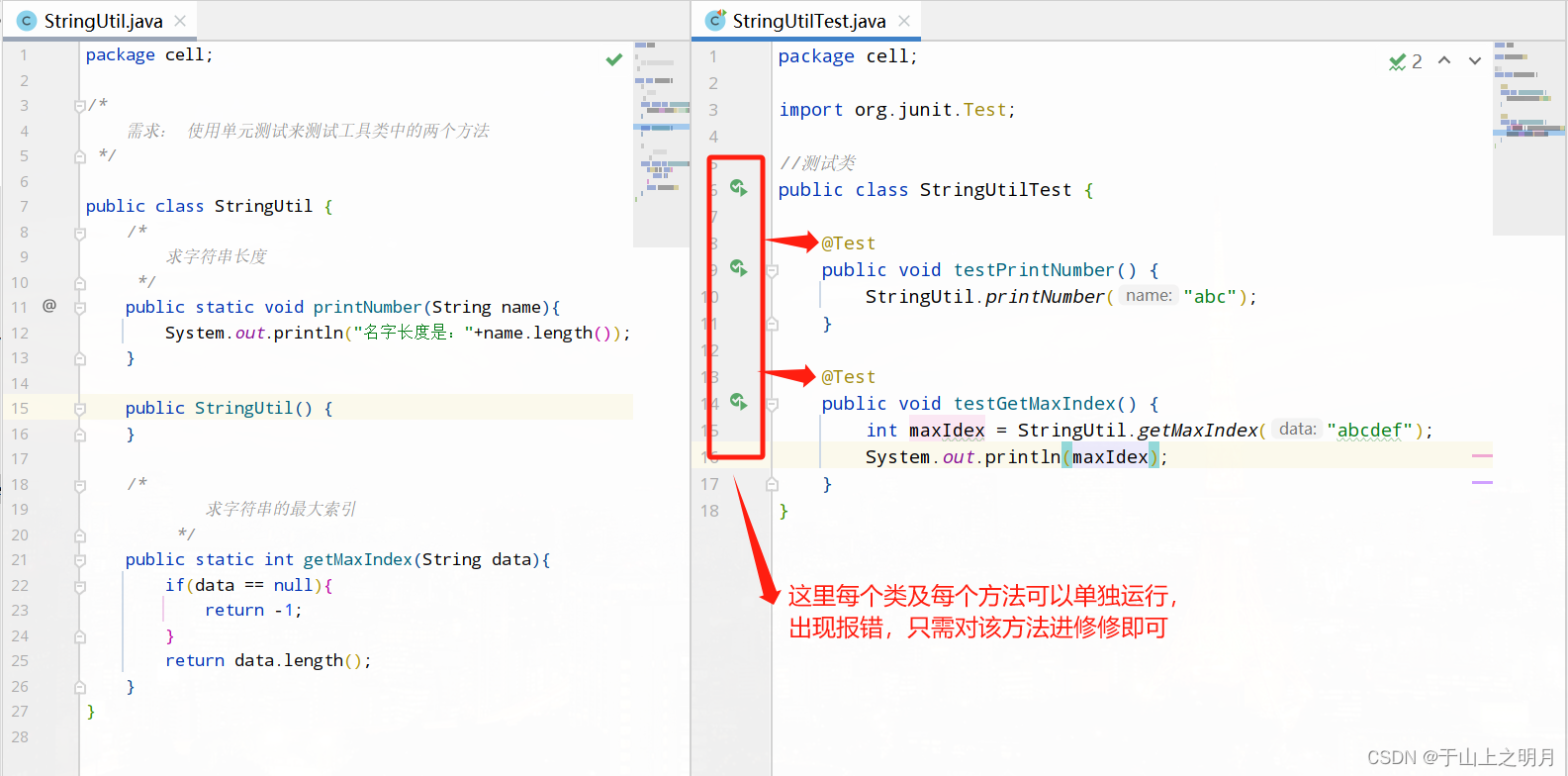Click the second @Test annotation

[849, 377]
